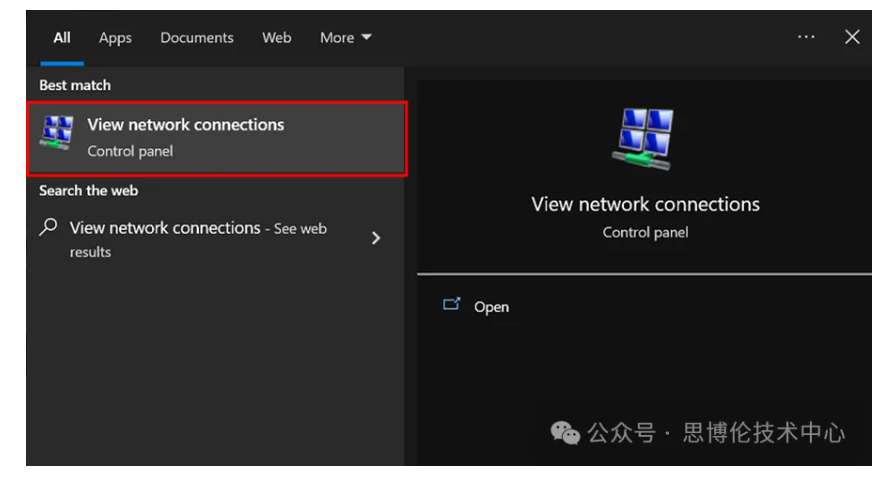Select the Documents tab

pyautogui.click(x=196, y=37)
